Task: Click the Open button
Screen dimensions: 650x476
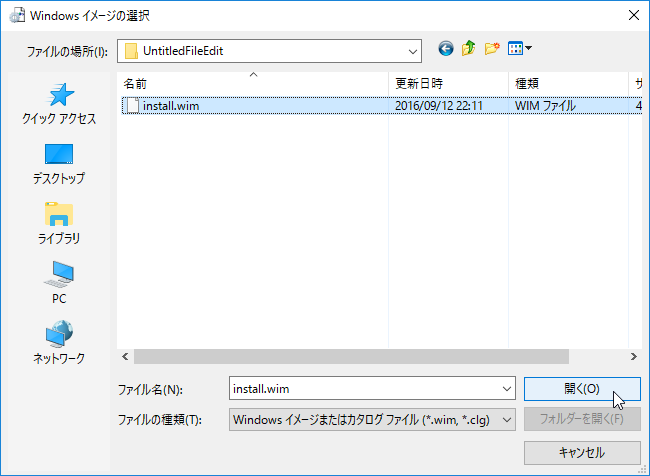Action: (x=581, y=389)
